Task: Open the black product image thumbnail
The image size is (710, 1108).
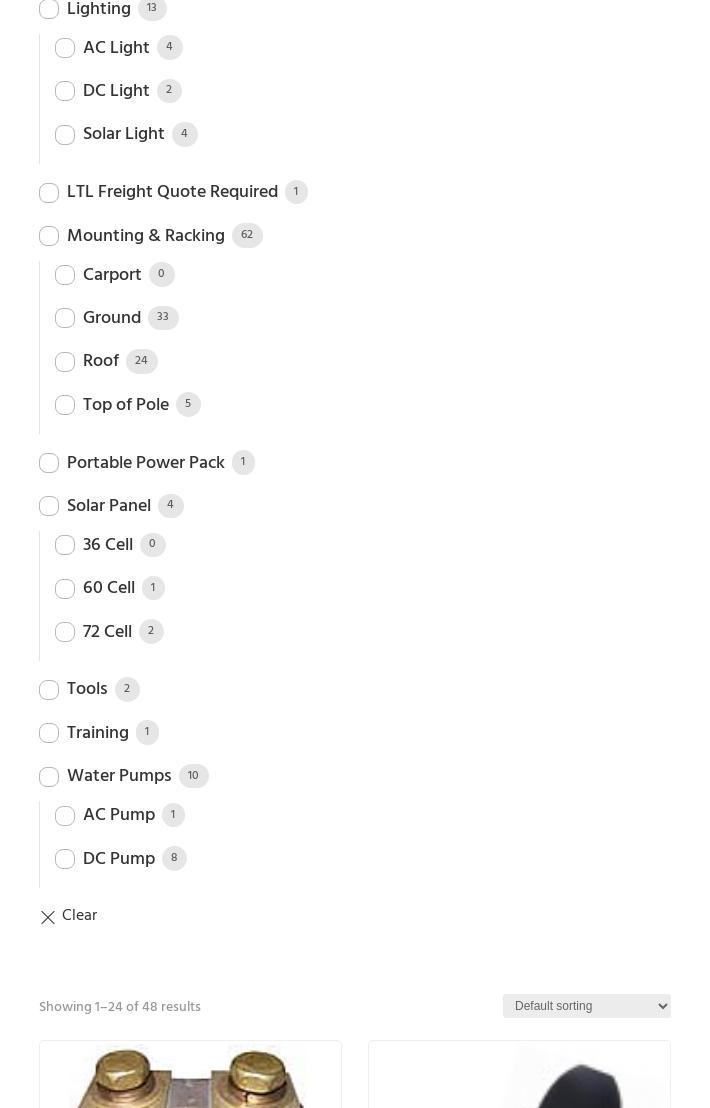Action: 519,1076
